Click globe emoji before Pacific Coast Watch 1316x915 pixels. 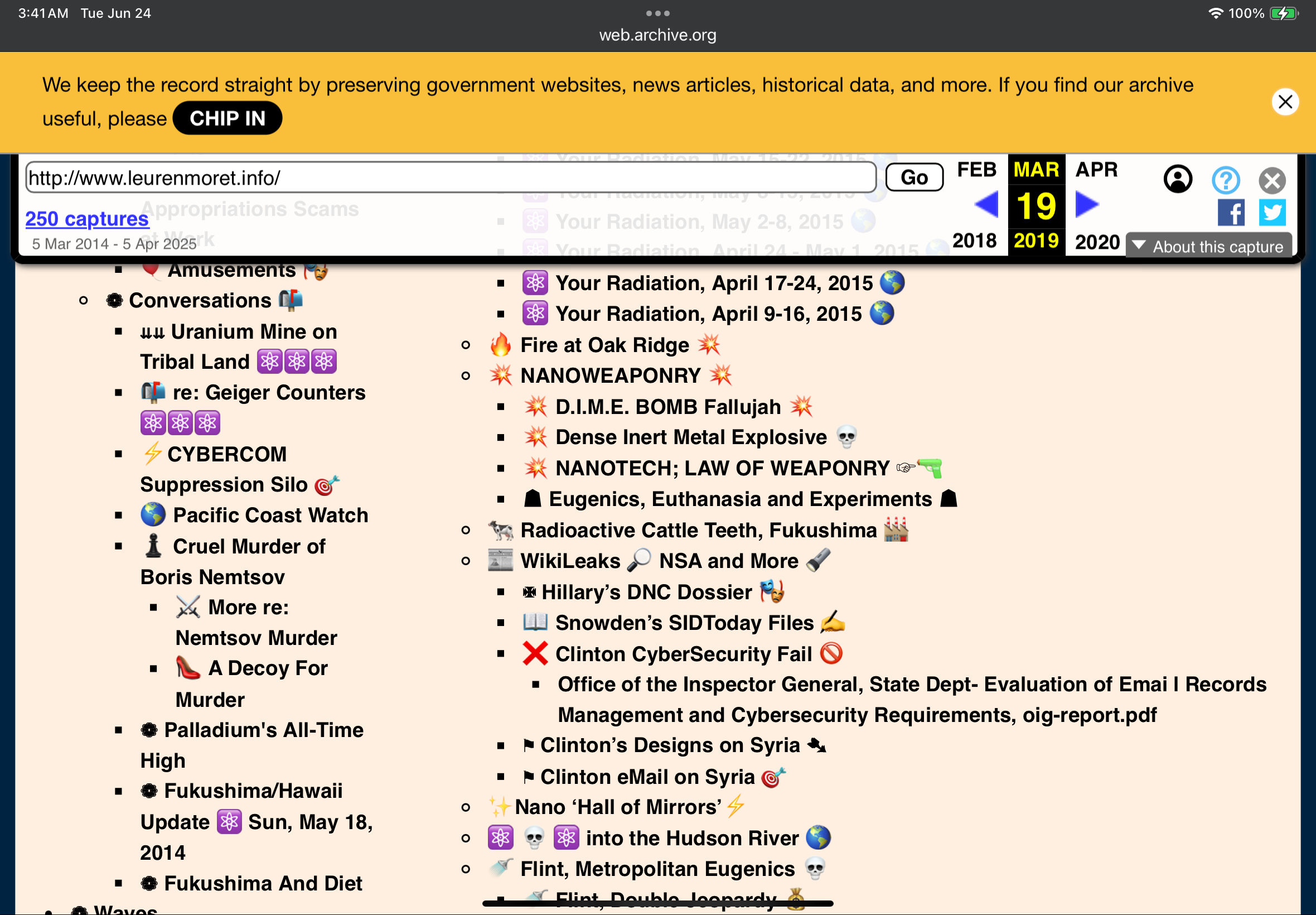(153, 514)
